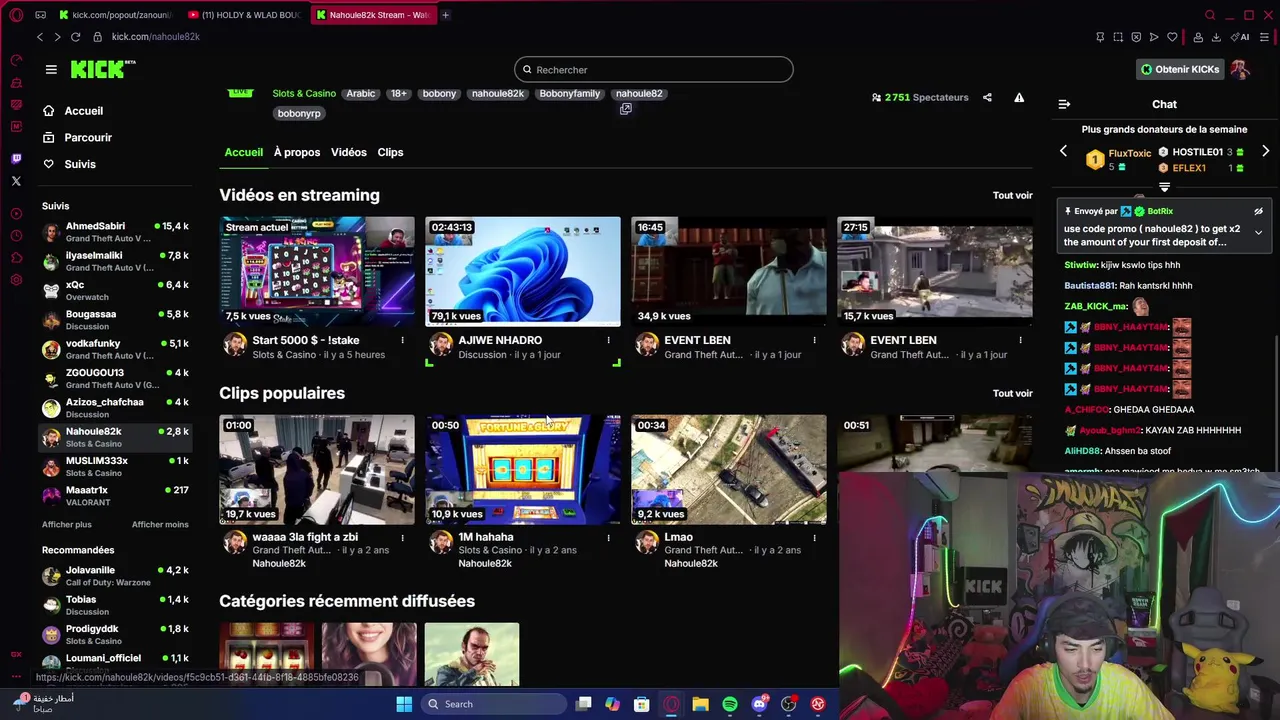Screen dimensions: 1280x720
Task: Open options for Start 5000 $ video
Action: (x=403, y=340)
